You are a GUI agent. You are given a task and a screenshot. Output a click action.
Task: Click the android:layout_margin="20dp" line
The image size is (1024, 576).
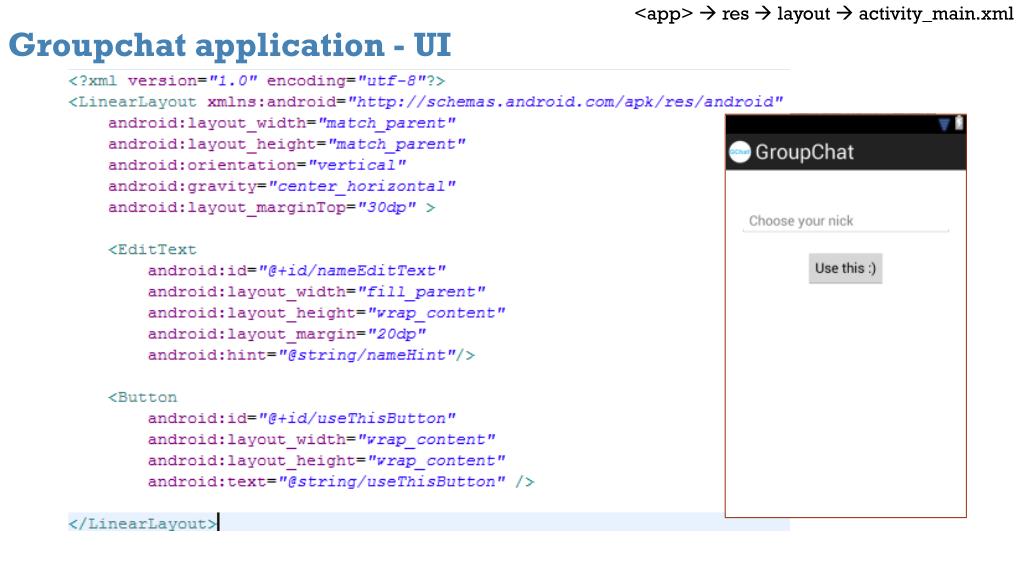tap(287, 334)
